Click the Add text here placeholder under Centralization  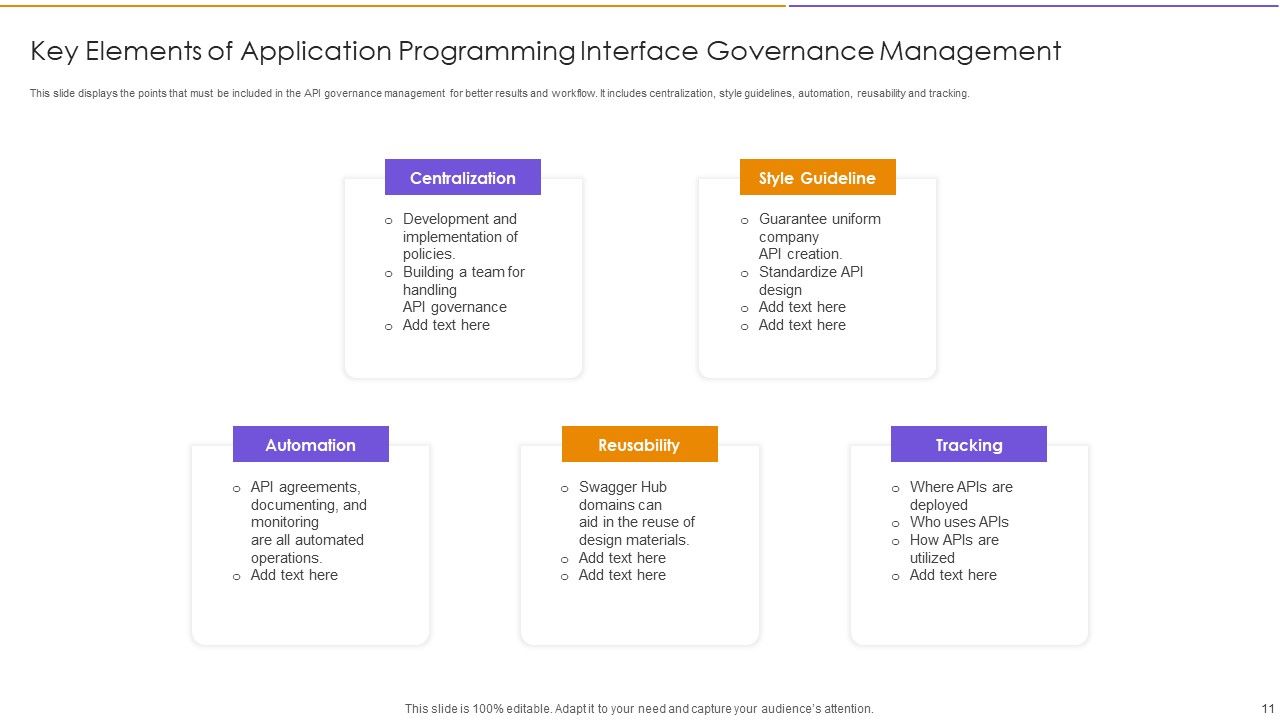[446, 325]
